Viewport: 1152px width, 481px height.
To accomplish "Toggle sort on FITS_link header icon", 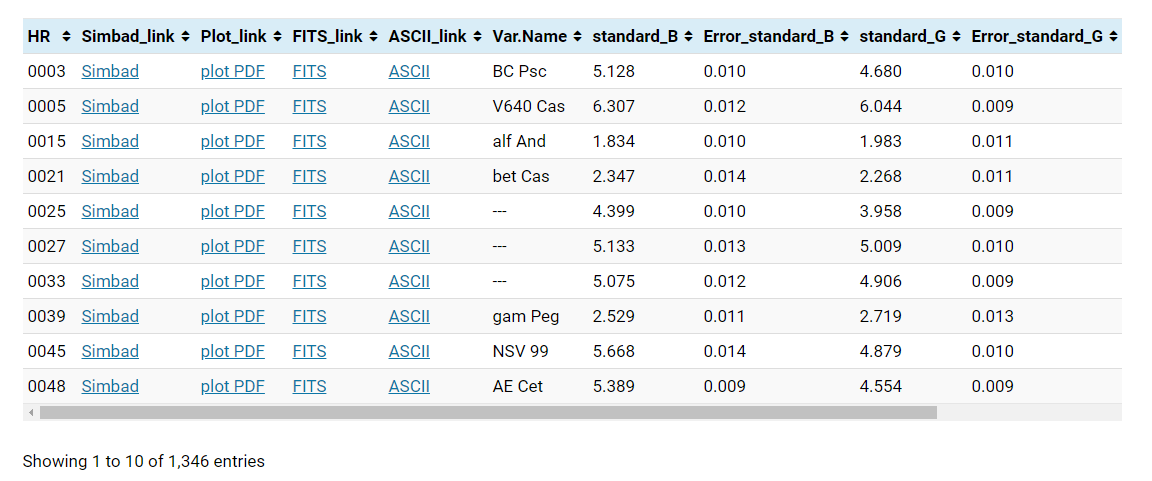I will pyautogui.click(x=373, y=36).
